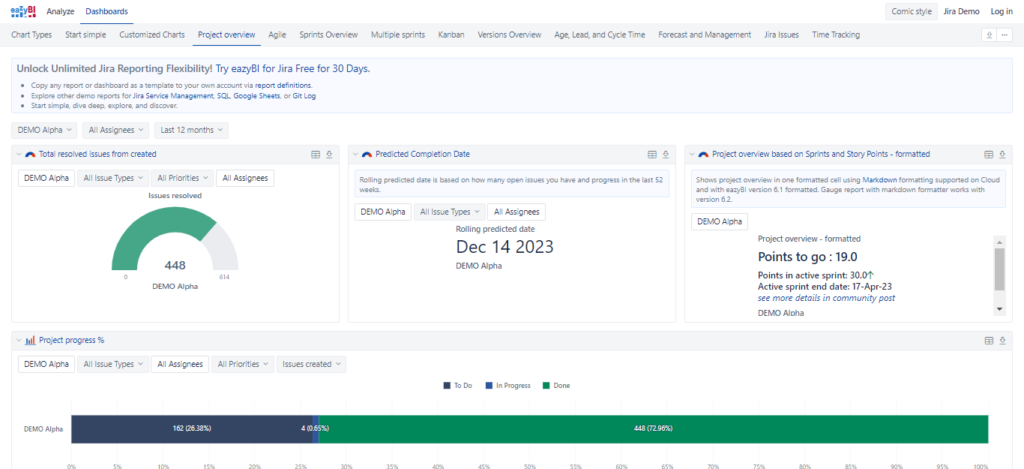Collapse the Total resolved issues report

pyautogui.click(x=19, y=155)
